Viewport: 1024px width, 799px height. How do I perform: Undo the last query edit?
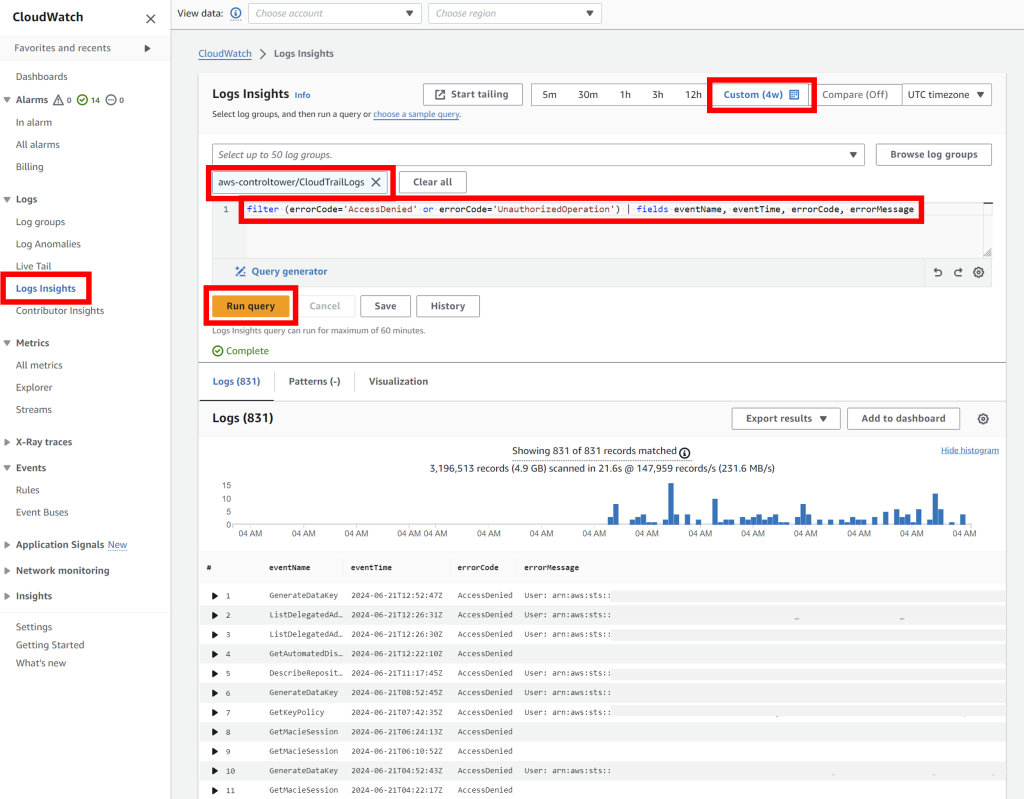[937, 272]
